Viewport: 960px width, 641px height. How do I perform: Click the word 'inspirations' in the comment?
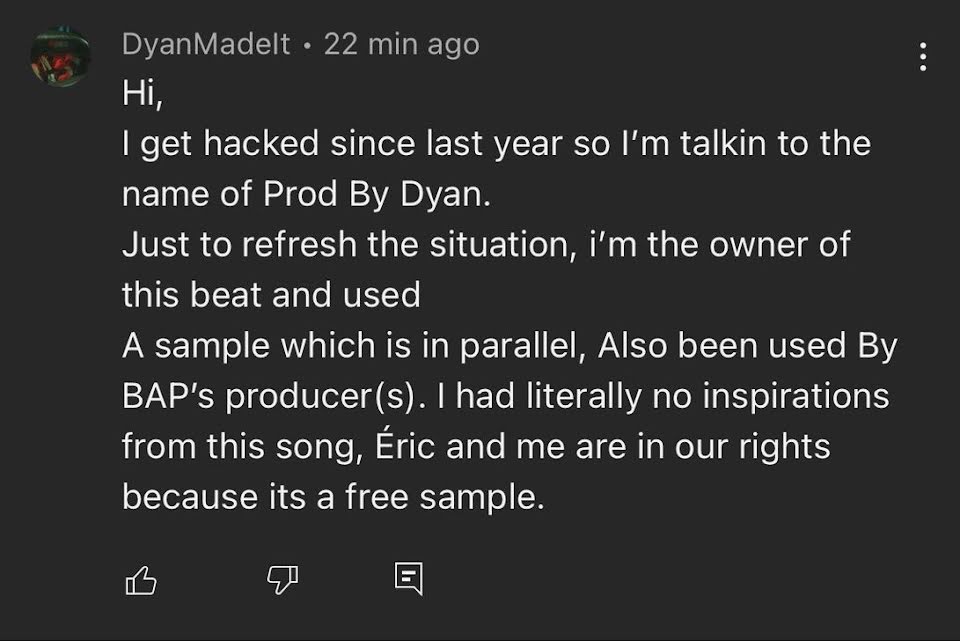pyautogui.click(x=796, y=397)
